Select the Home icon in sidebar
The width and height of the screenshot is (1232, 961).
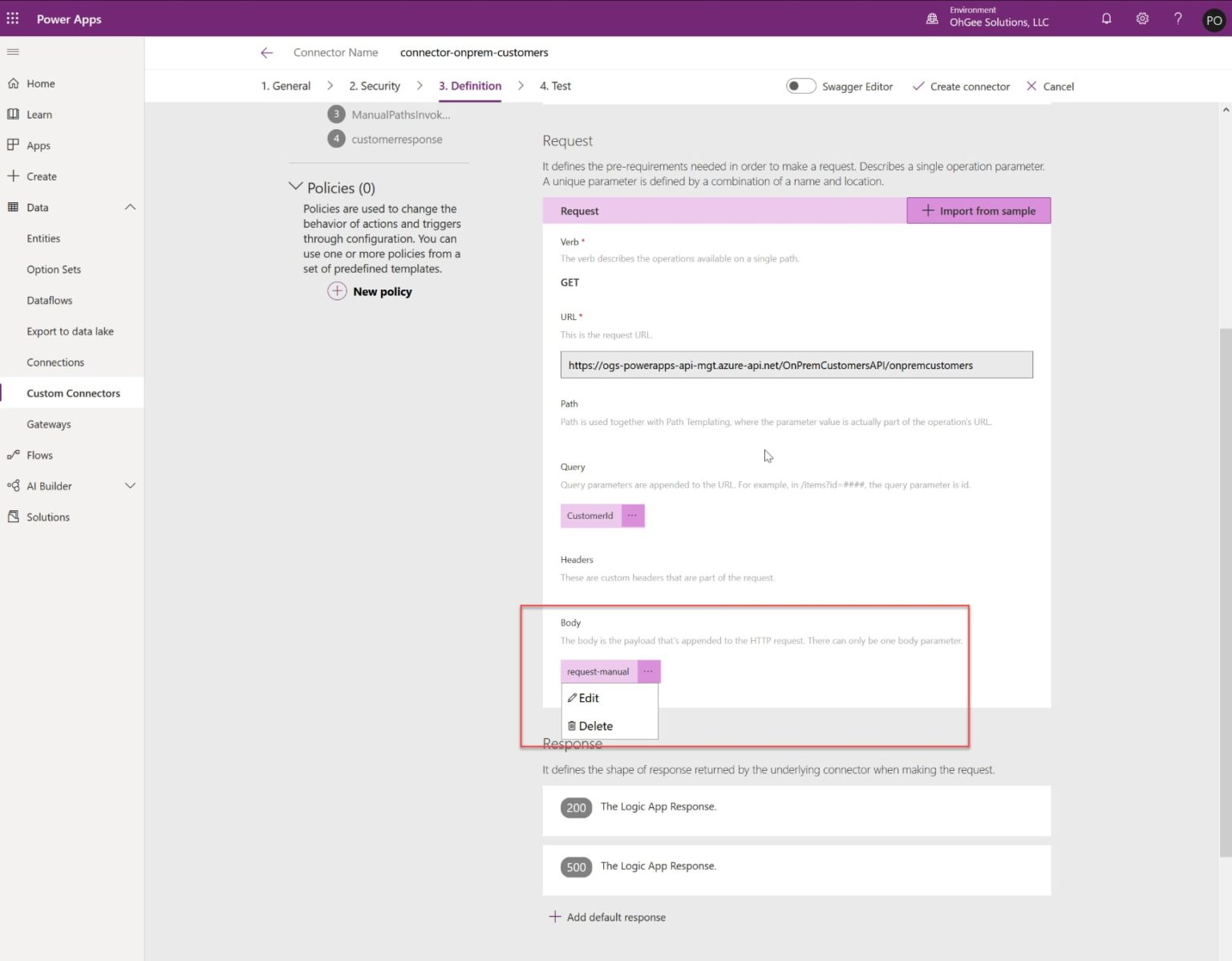(x=13, y=83)
